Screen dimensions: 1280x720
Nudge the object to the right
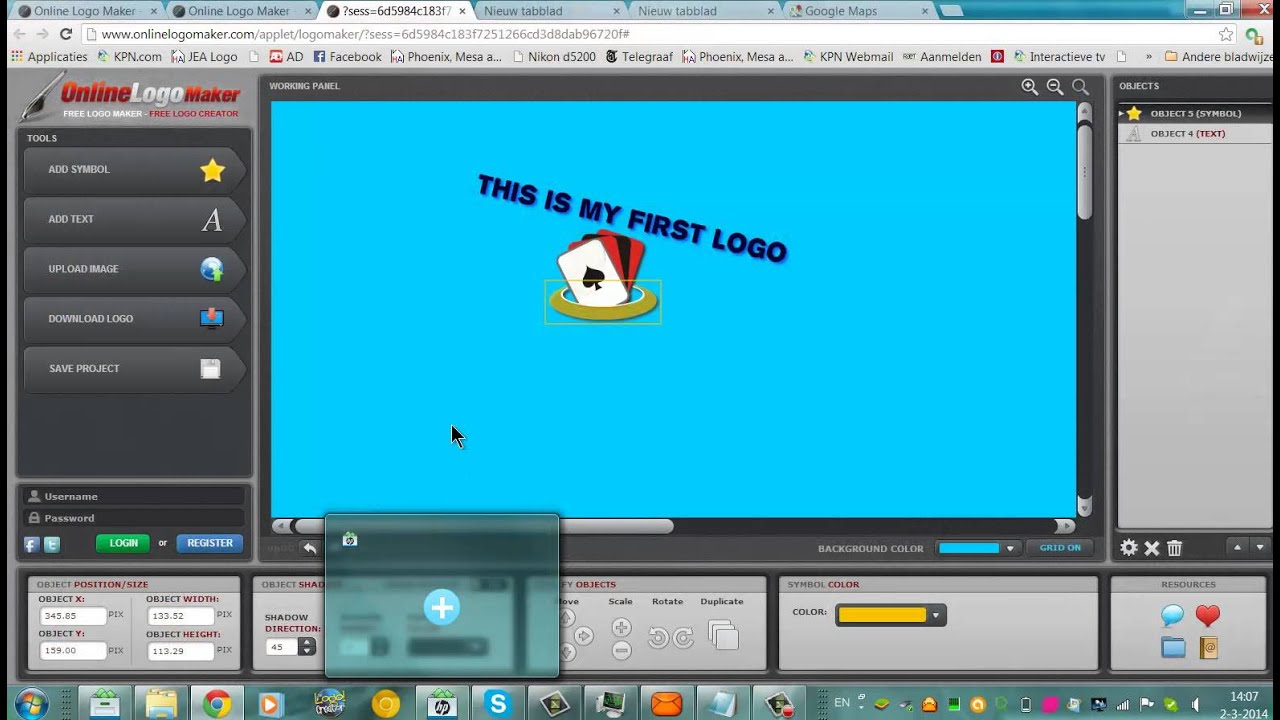[x=585, y=635]
